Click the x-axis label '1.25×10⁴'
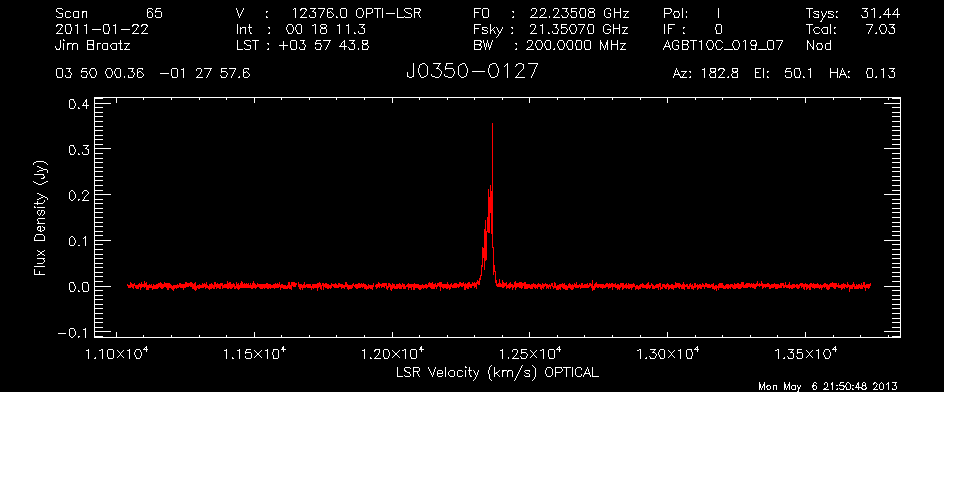Viewport: 962px width, 490px height. click(529, 353)
